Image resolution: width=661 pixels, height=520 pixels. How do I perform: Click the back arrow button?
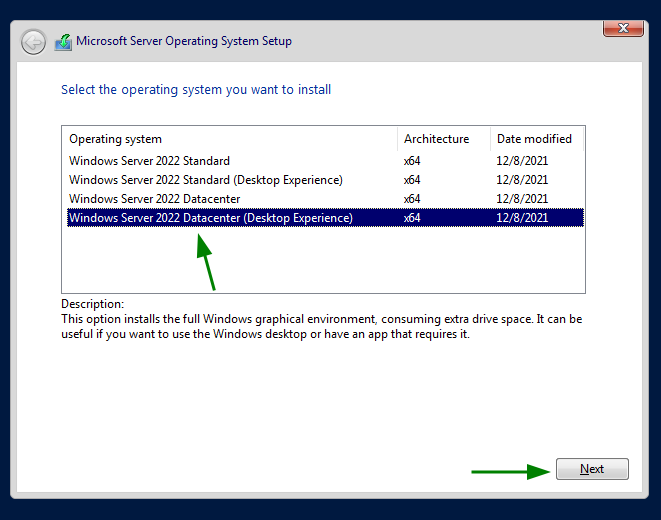pyautogui.click(x=33, y=42)
